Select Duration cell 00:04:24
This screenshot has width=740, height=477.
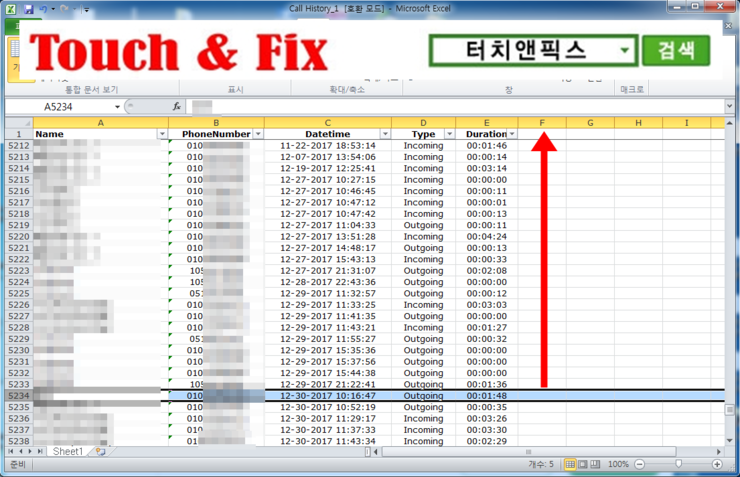(x=487, y=236)
